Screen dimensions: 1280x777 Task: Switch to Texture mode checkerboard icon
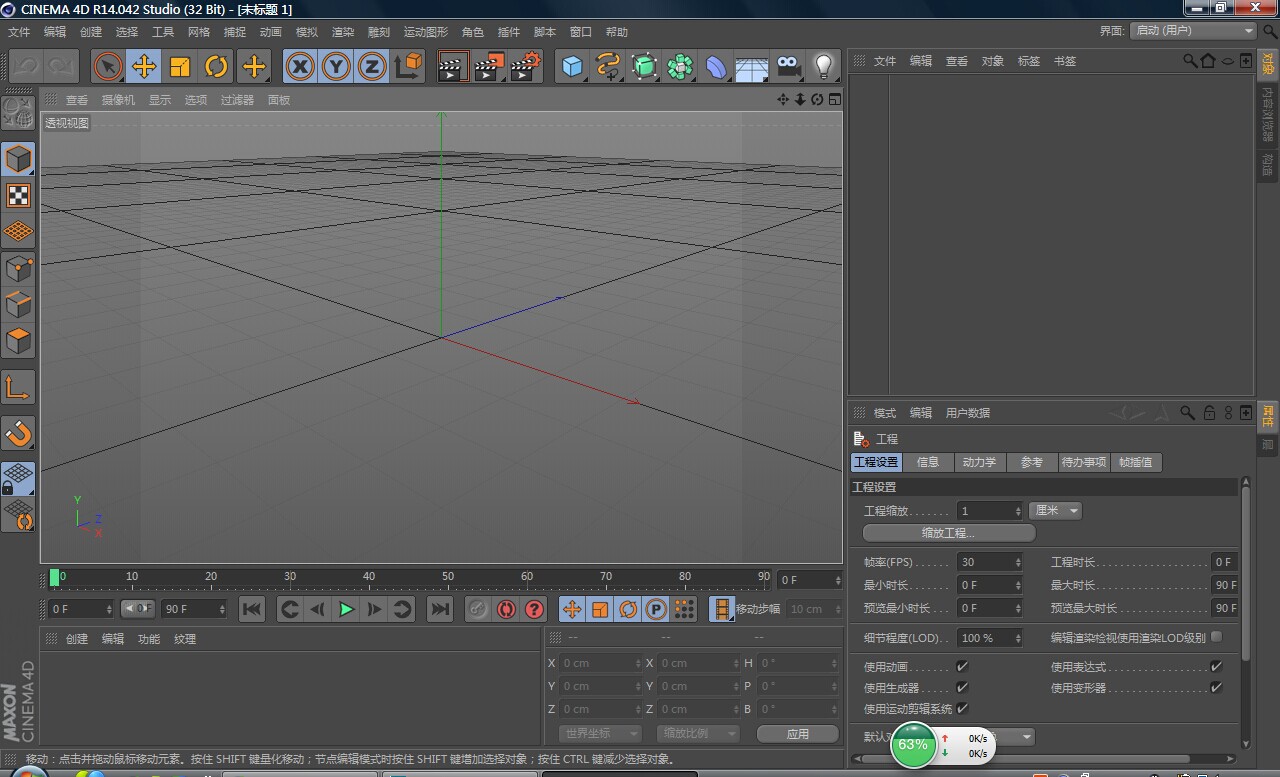[x=18, y=195]
